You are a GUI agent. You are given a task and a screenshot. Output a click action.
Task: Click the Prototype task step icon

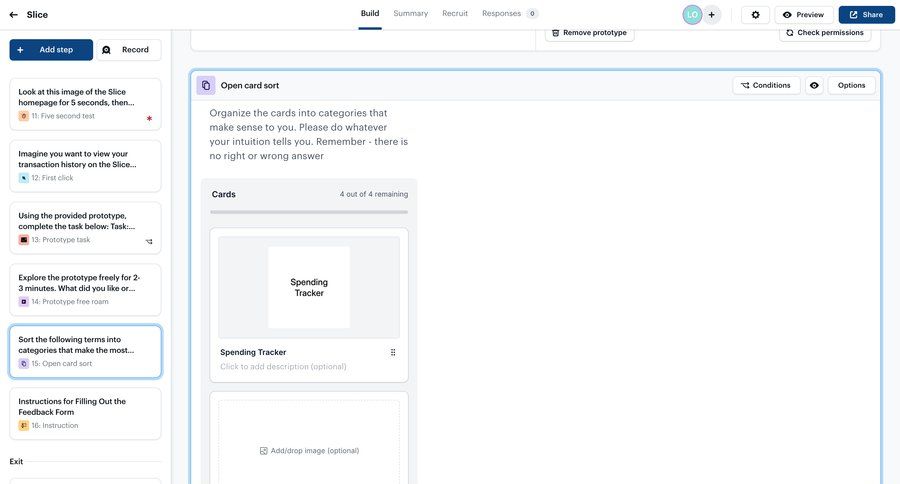click(x=24, y=240)
